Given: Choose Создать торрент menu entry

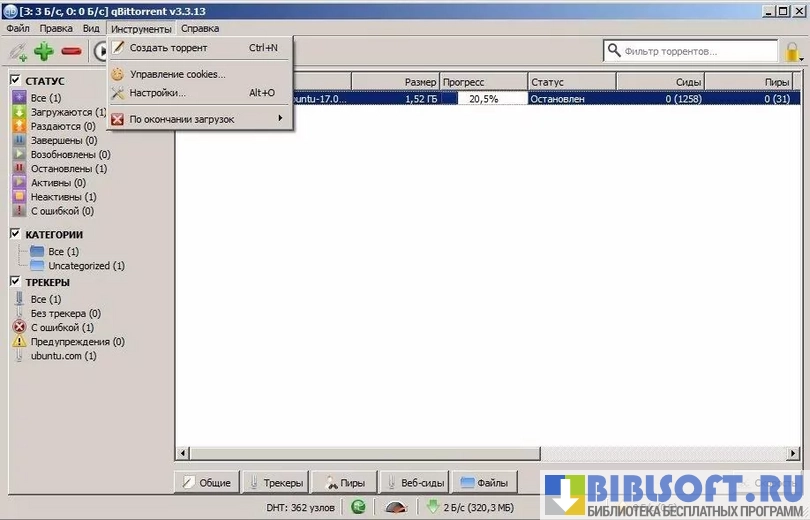Looking at the screenshot, I should 168,47.
